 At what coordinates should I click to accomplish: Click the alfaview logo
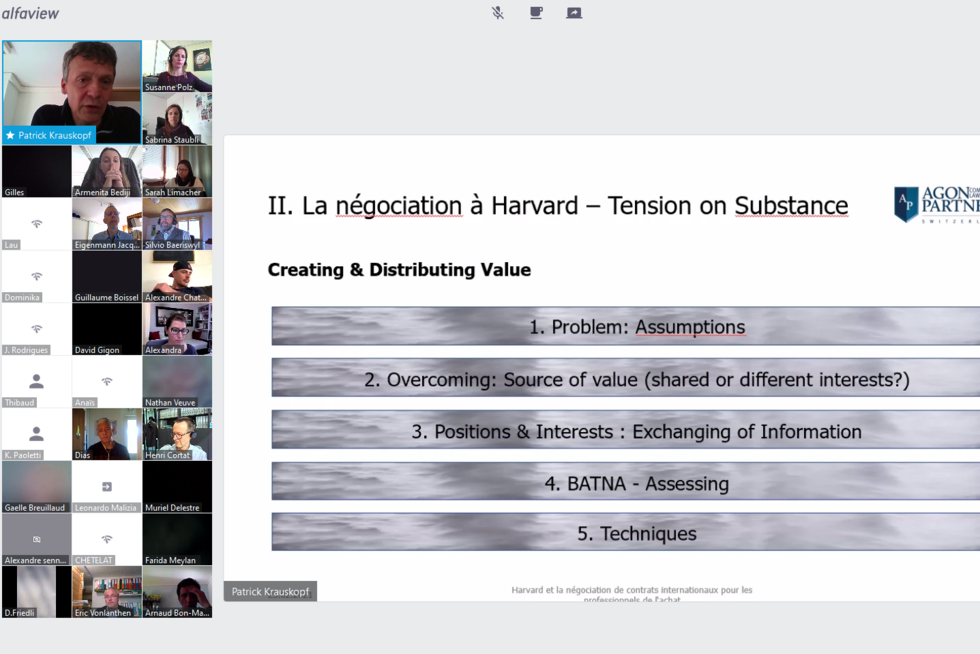[30, 13]
